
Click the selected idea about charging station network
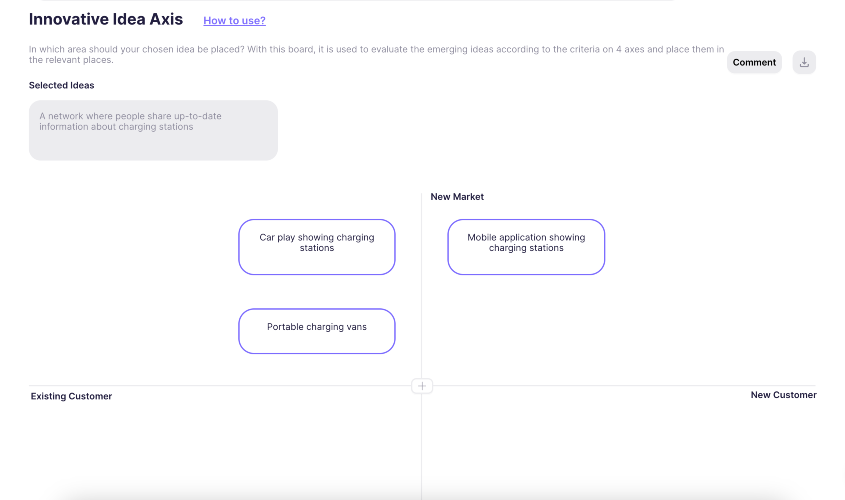[153, 130]
